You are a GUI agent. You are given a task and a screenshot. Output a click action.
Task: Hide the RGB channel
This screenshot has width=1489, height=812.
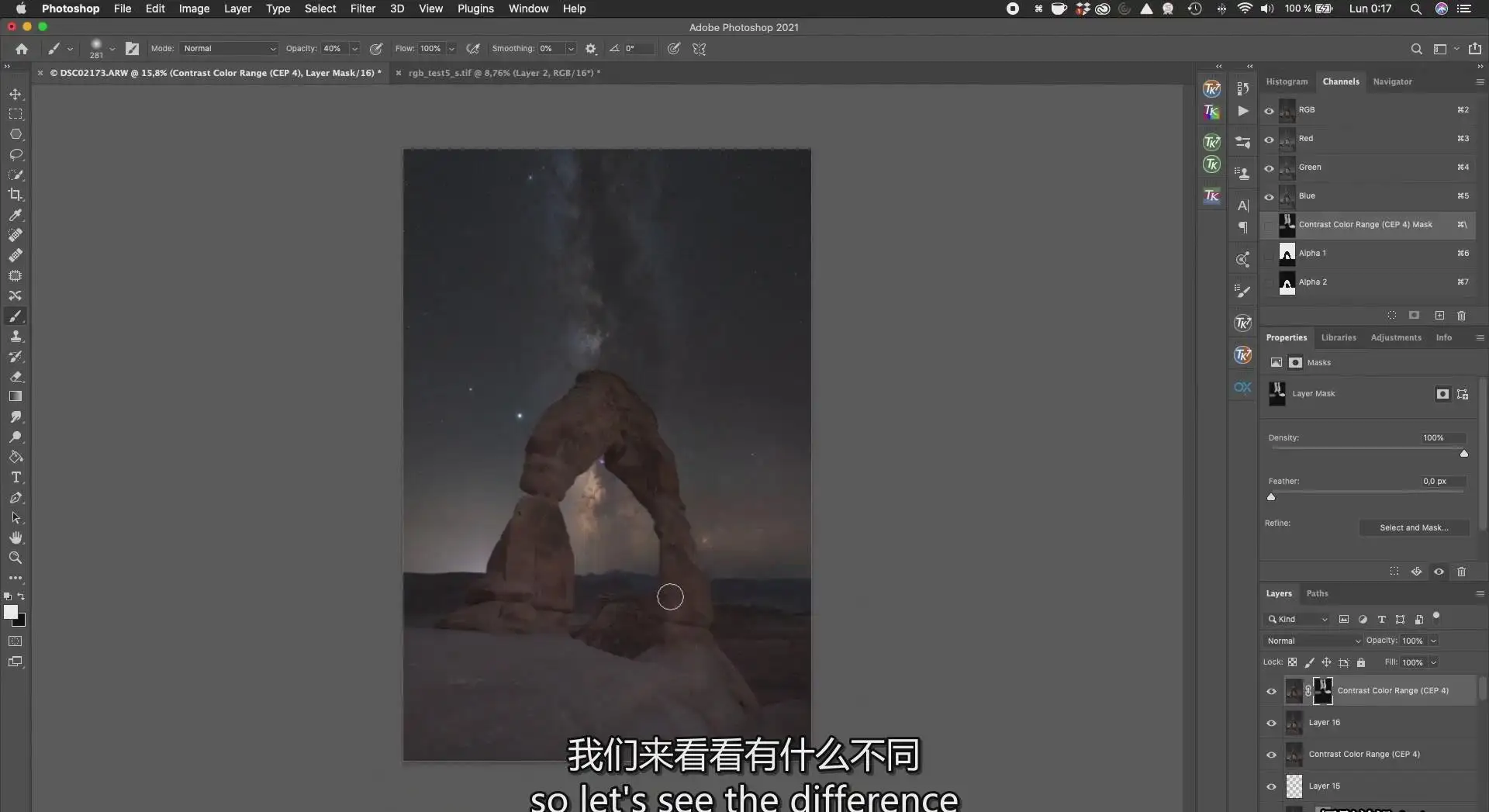click(1270, 111)
